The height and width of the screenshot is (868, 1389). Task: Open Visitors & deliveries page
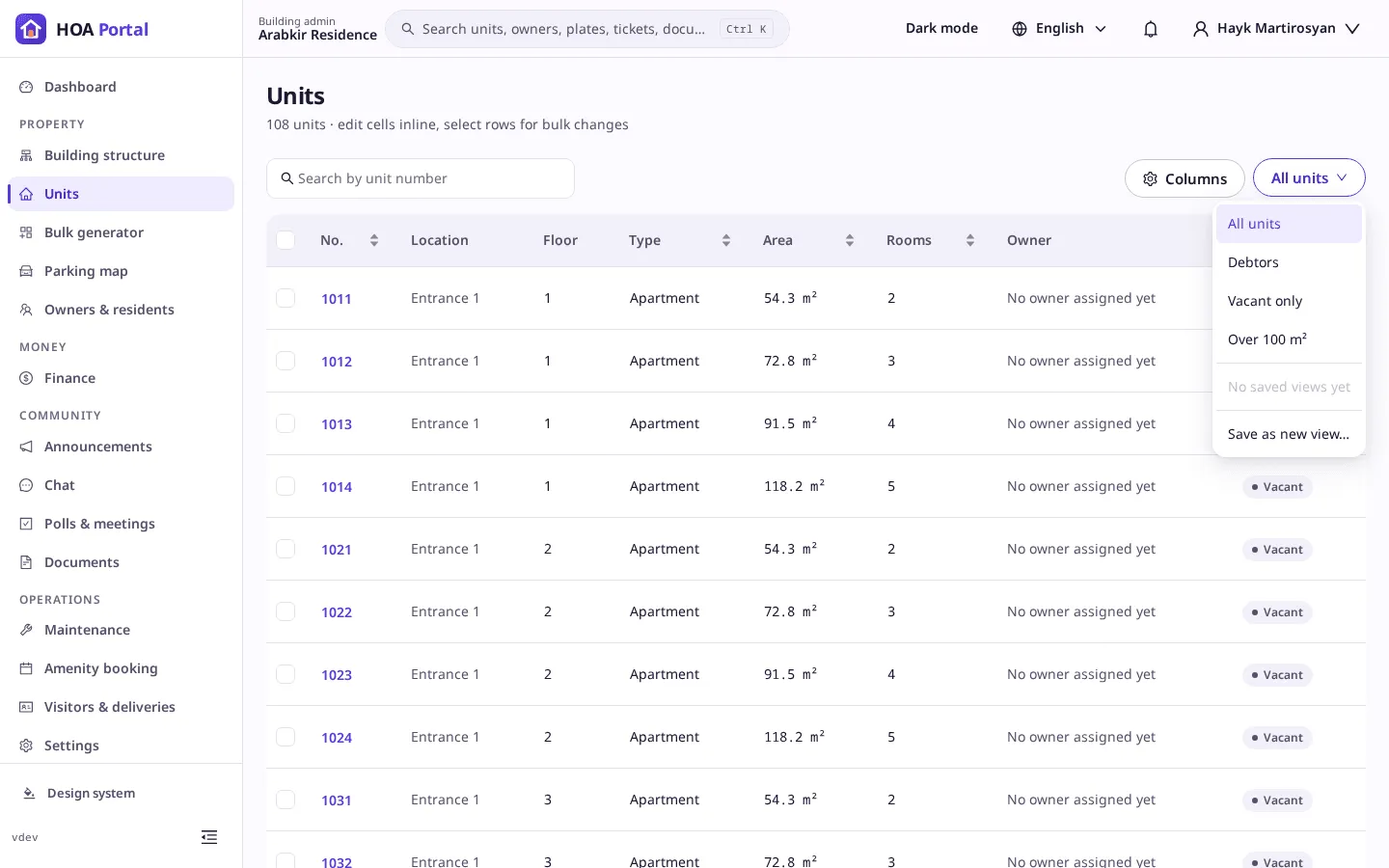(121, 707)
